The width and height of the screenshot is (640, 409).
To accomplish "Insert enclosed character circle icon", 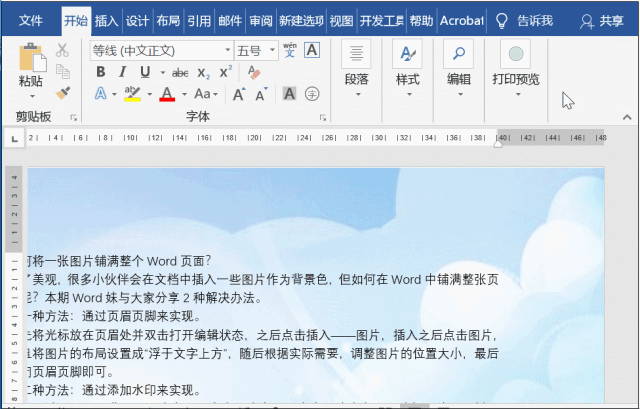I will 312,94.
